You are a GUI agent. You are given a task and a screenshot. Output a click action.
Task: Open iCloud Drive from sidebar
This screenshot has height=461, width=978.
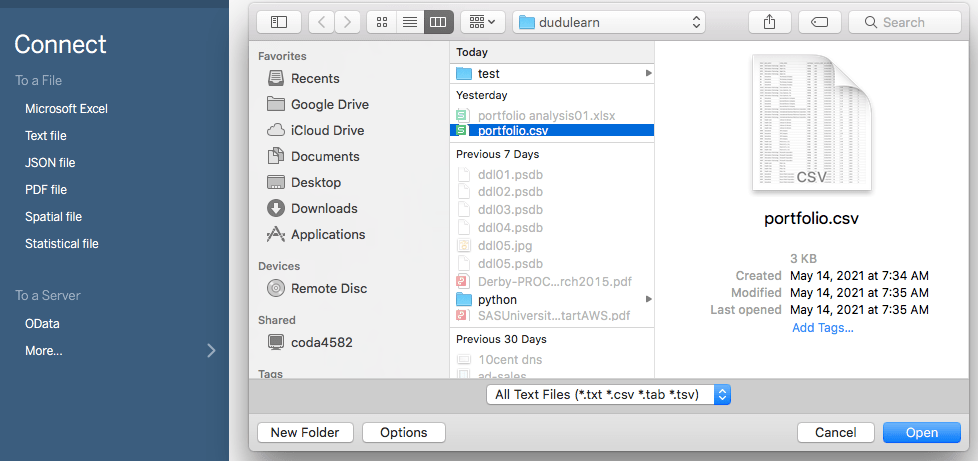tap(327, 130)
